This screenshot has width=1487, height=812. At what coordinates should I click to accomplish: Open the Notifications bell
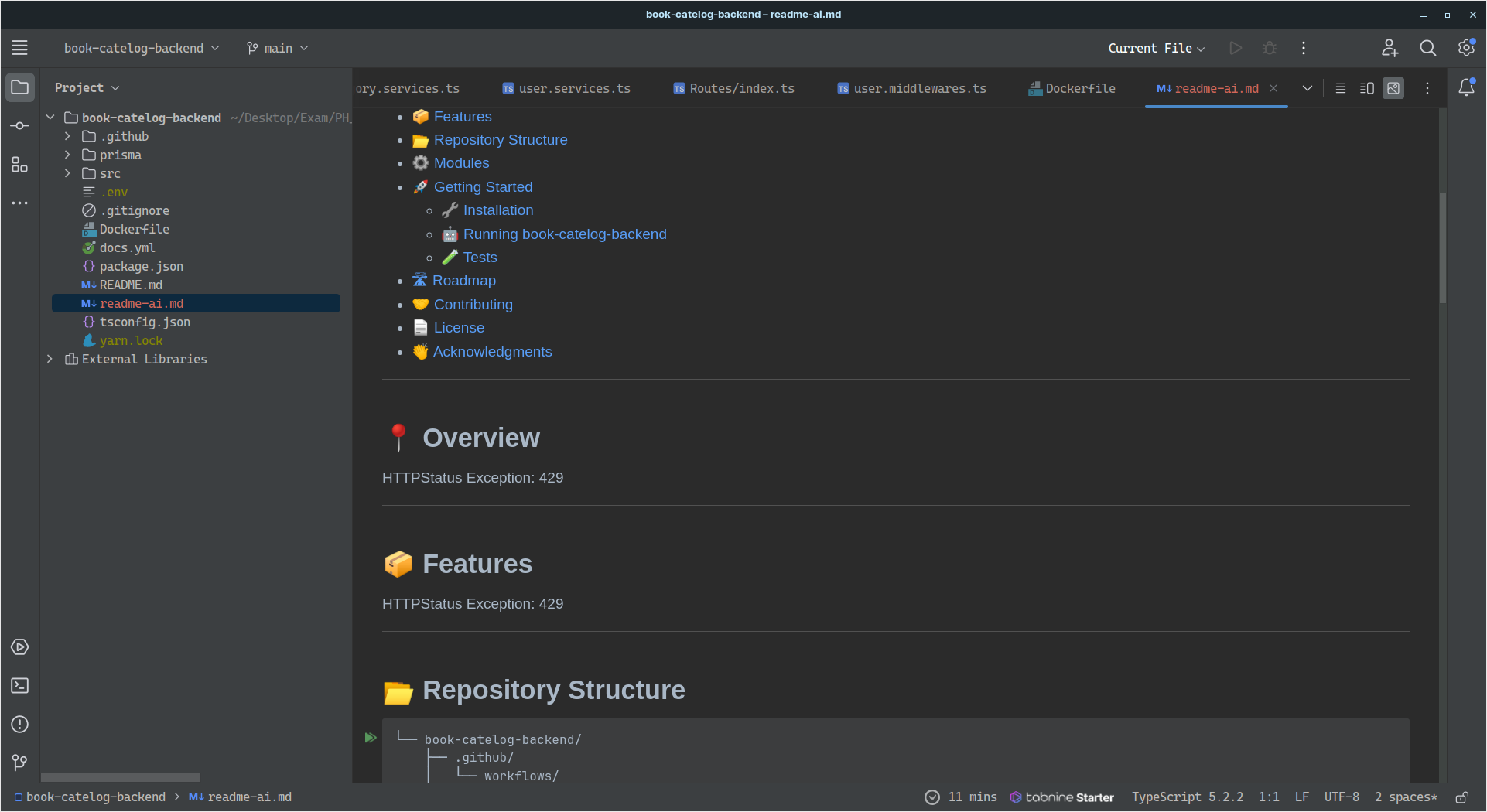pos(1466,87)
